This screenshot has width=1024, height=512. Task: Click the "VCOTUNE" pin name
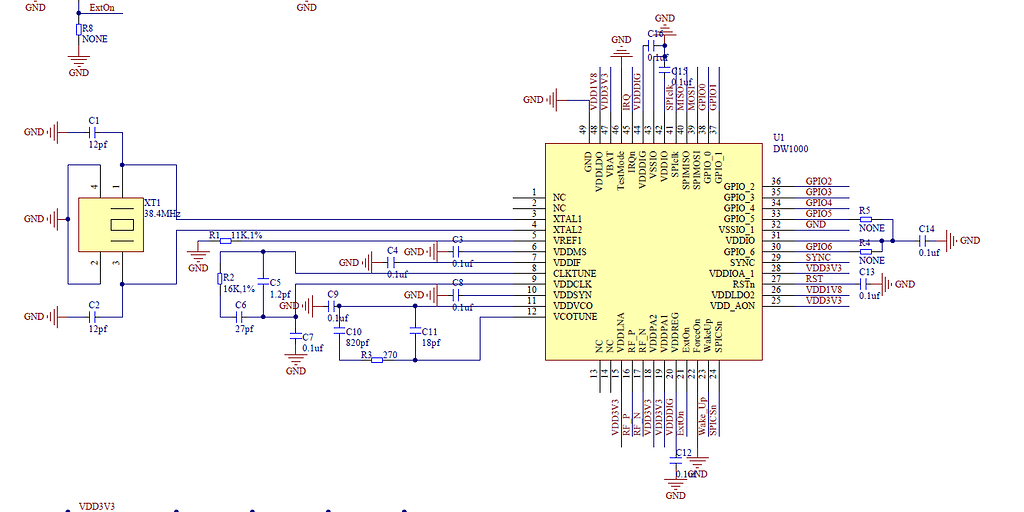coord(575,317)
